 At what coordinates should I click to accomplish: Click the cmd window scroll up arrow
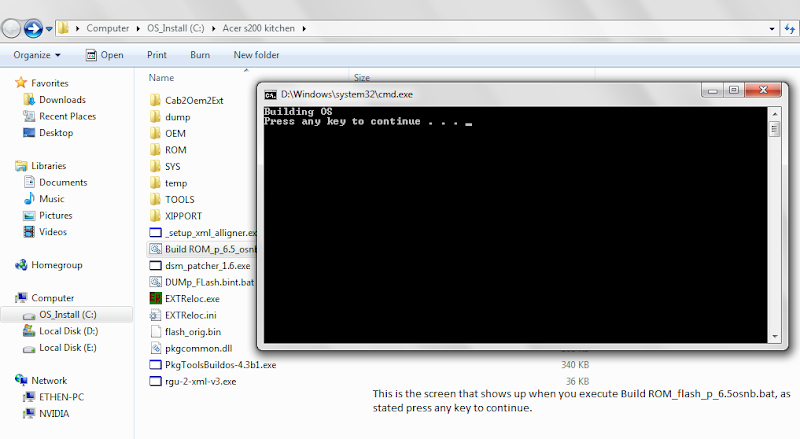tap(774, 114)
